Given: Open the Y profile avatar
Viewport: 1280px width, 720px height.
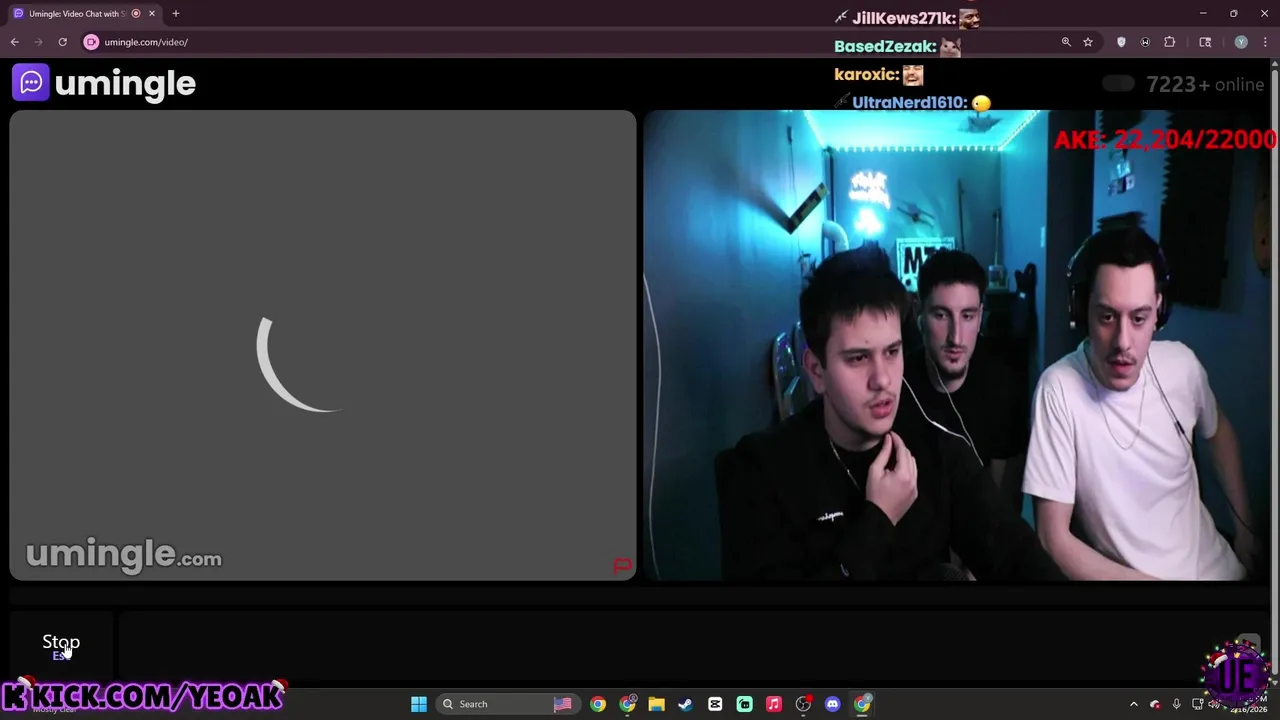Looking at the screenshot, I should click(1241, 42).
